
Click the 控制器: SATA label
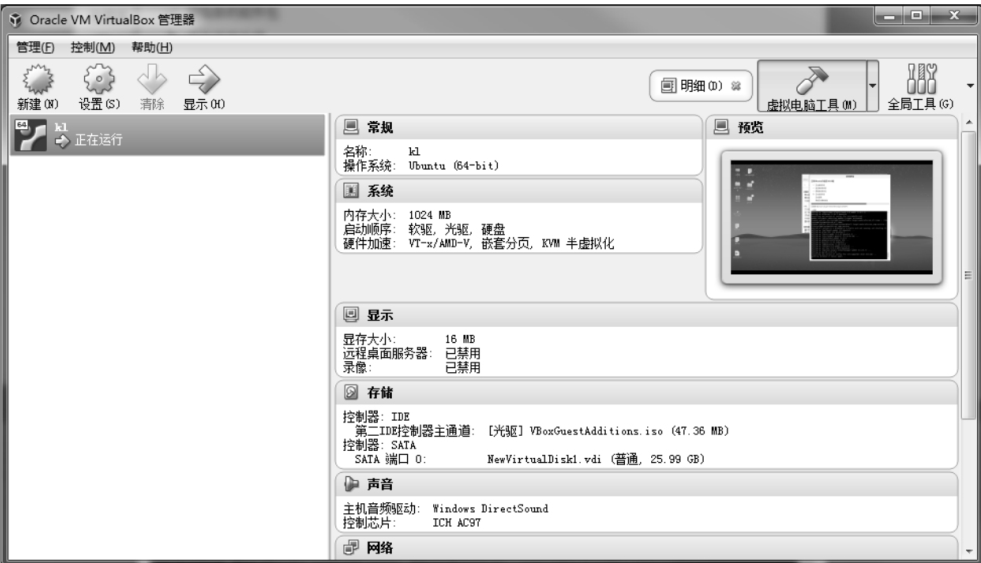point(379,445)
